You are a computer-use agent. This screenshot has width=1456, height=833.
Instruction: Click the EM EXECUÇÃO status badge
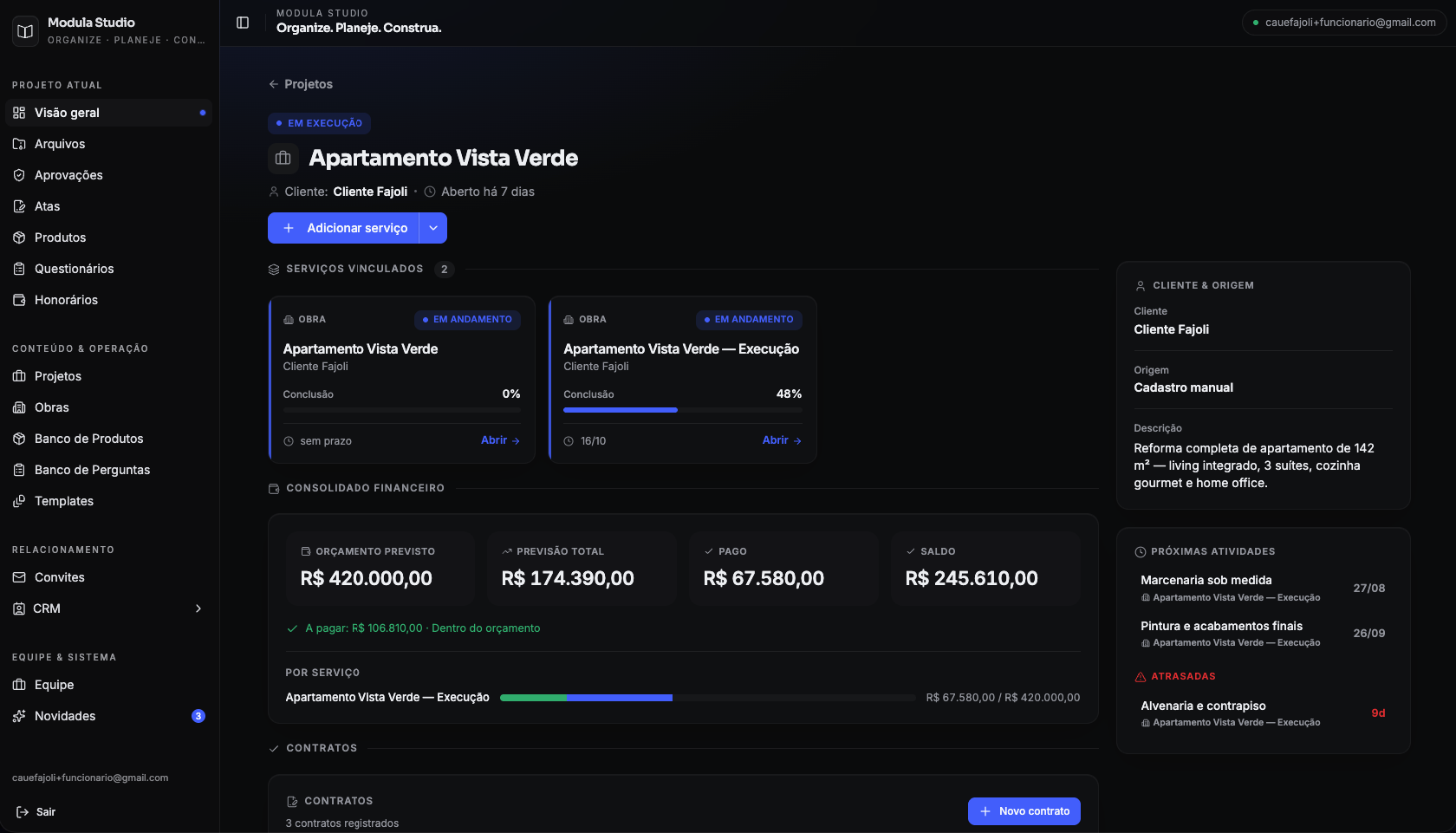click(319, 123)
